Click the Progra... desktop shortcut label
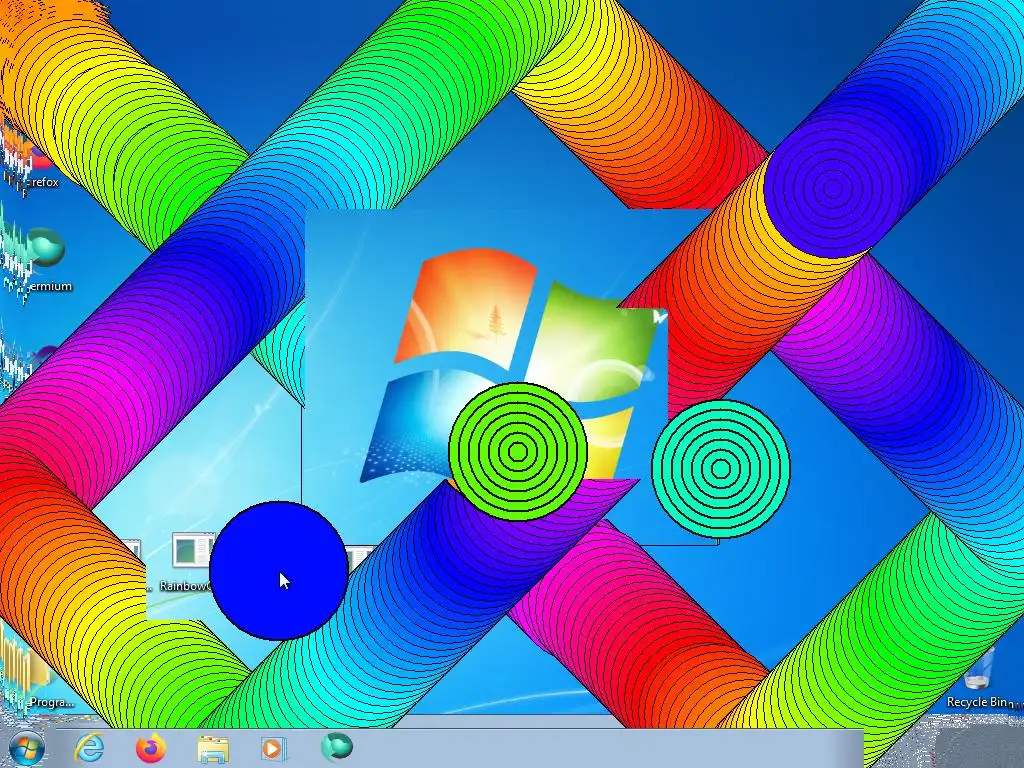Viewport: 1024px width, 768px height. 51,703
